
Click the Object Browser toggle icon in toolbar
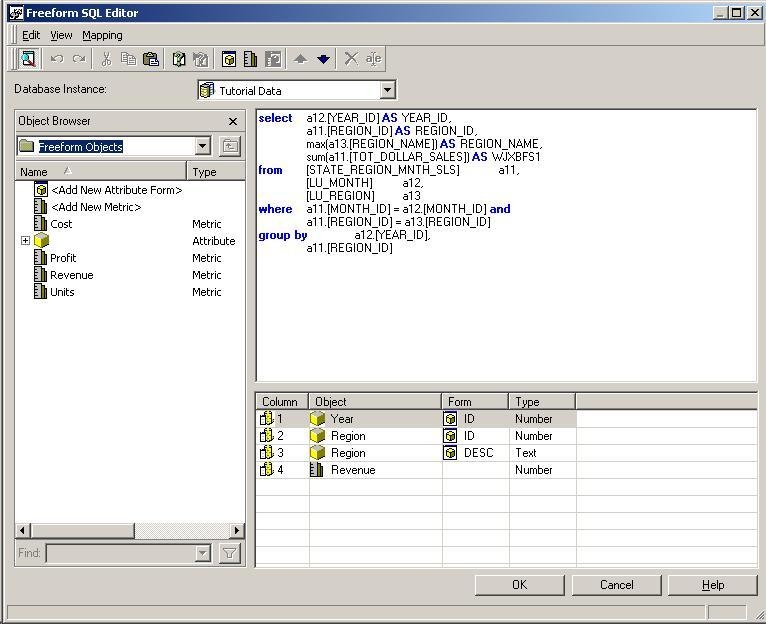tap(28, 59)
